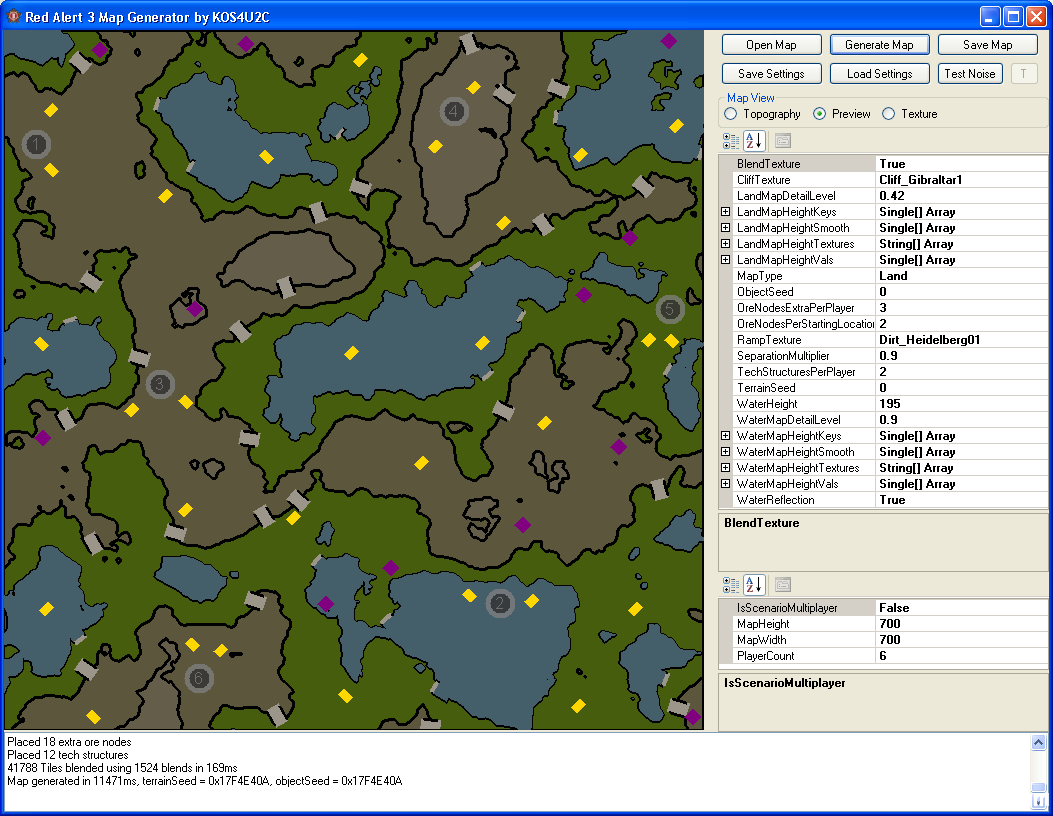Click the Save Map button
This screenshot has width=1053, height=816.
pos(988,45)
